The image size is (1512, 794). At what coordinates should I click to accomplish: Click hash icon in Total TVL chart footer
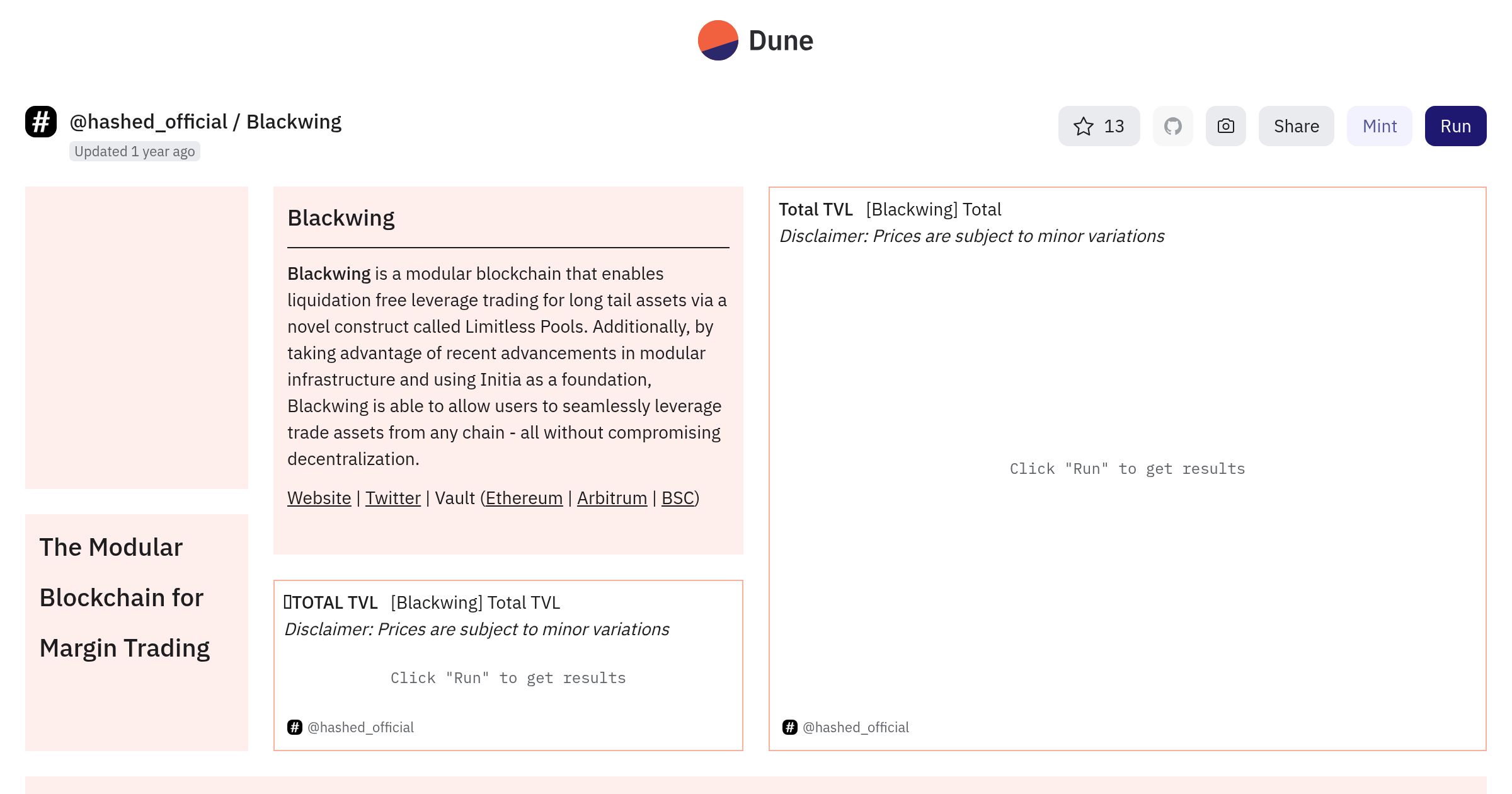click(x=789, y=727)
